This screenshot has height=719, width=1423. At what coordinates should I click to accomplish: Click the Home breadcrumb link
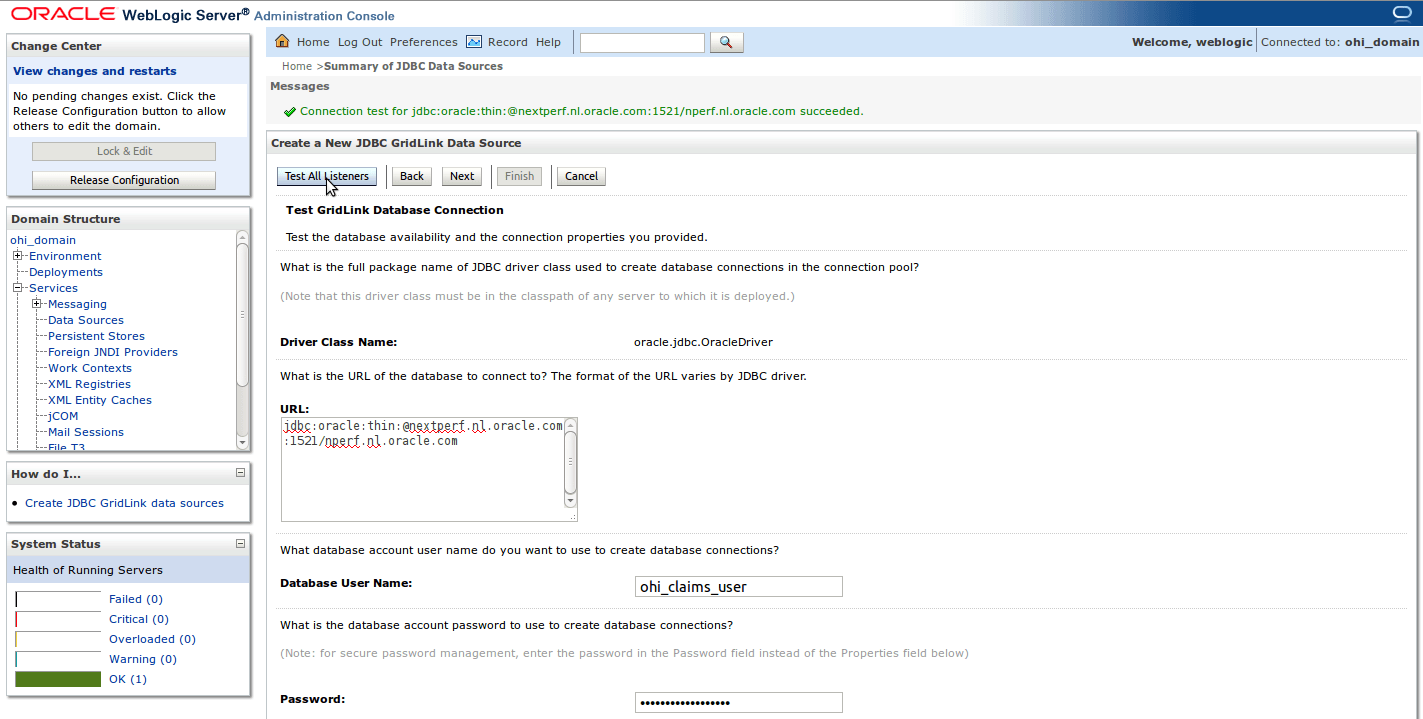pyautogui.click(x=297, y=66)
